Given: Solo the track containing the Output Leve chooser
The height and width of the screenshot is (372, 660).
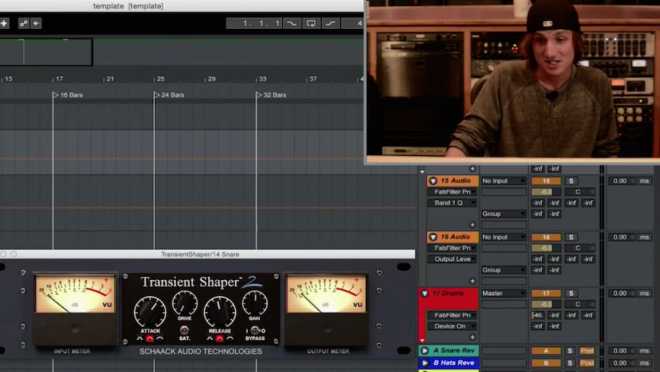Looking at the screenshot, I should (571, 237).
